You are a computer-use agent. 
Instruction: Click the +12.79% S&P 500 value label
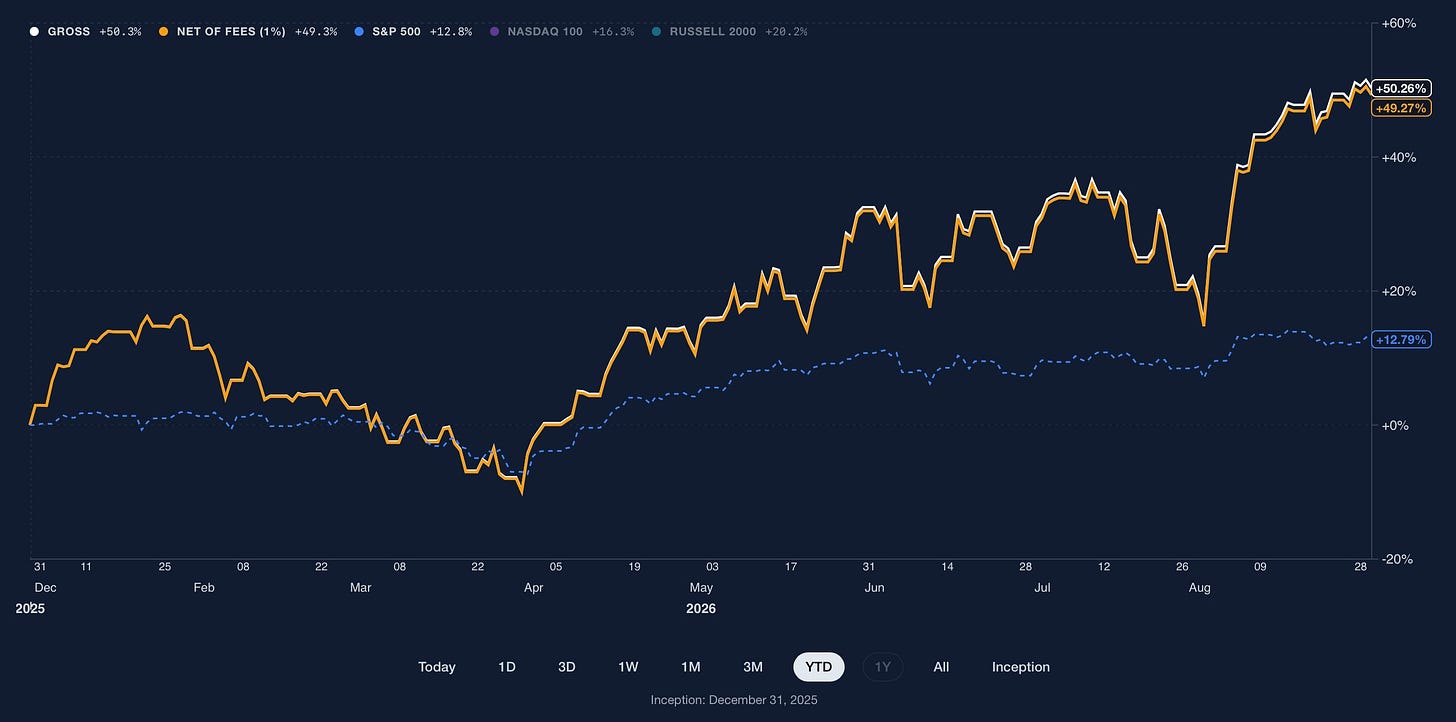click(1401, 340)
